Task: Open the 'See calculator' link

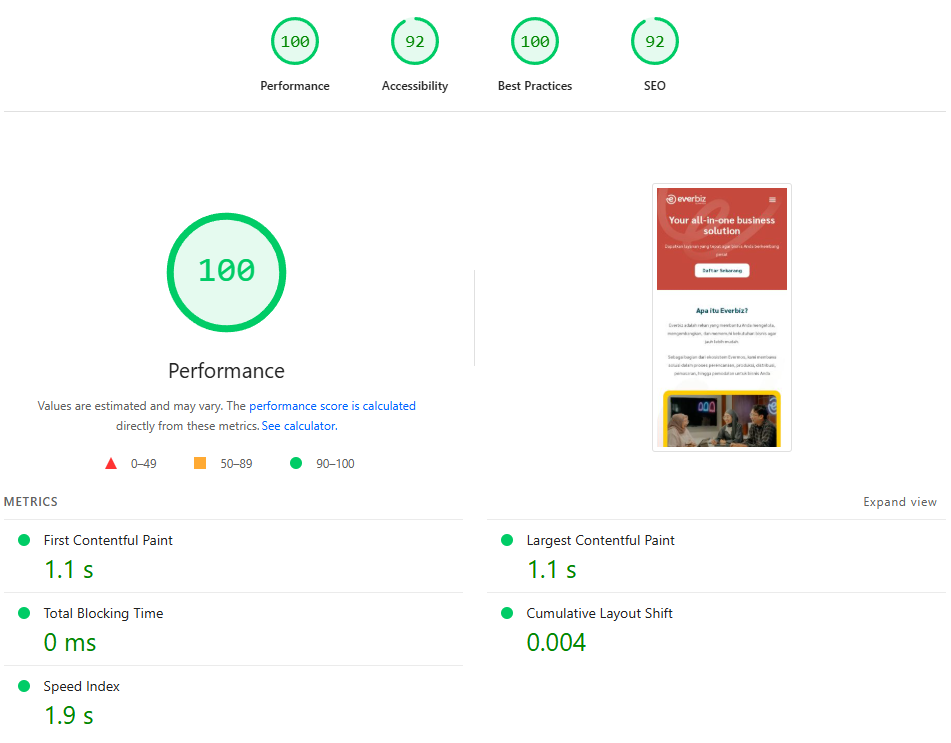Action: pos(299,426)
